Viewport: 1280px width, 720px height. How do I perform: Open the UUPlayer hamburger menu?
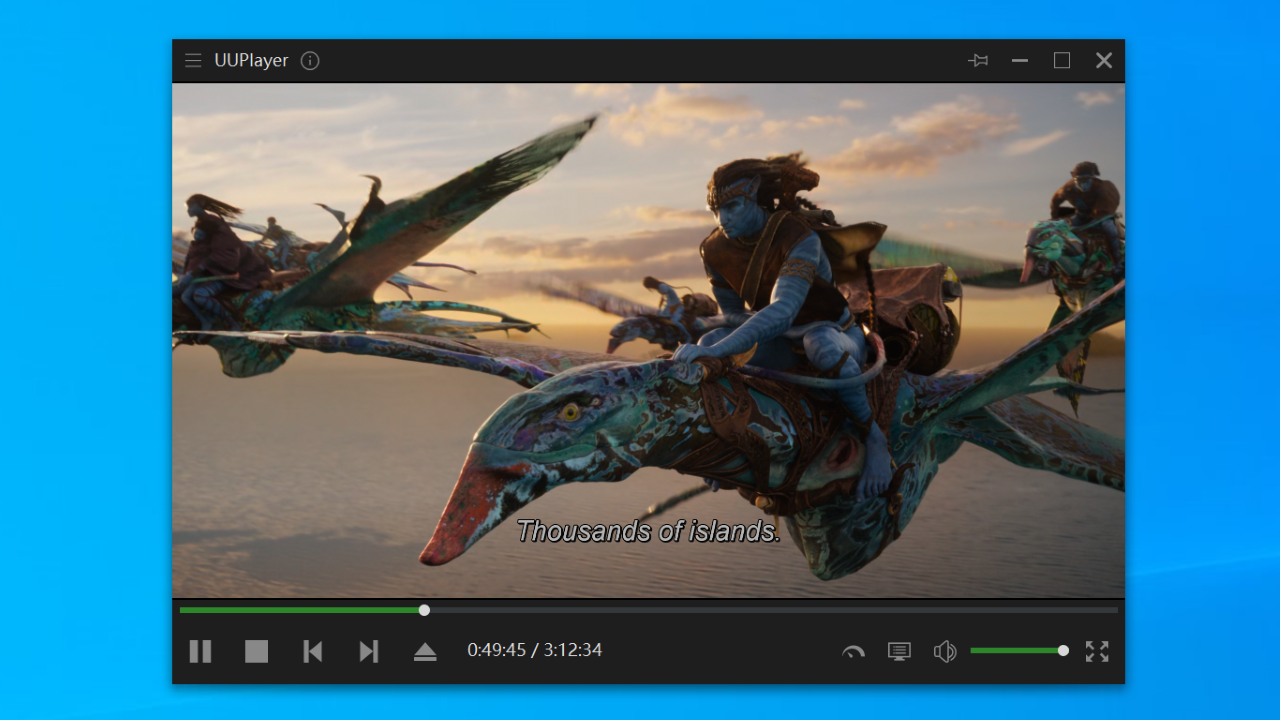193,61
